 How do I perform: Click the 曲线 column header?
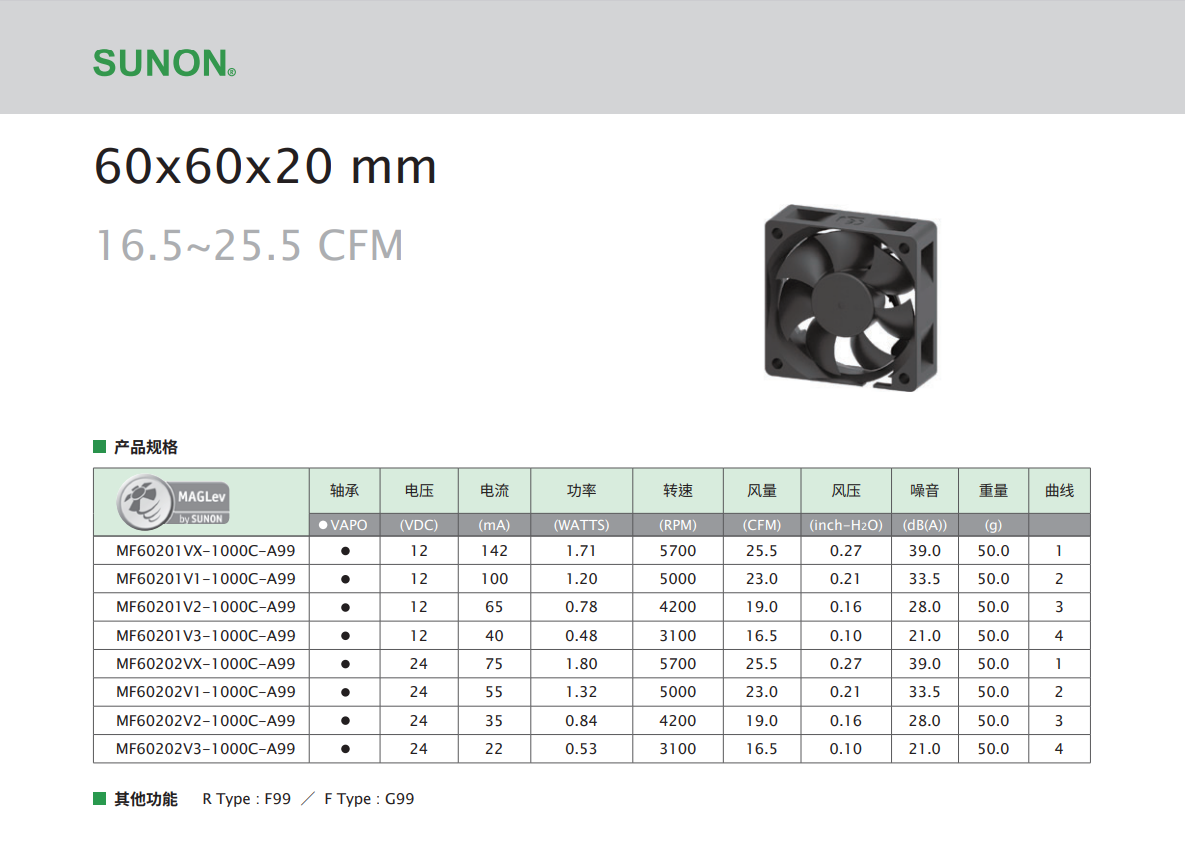coord(1059,490)
